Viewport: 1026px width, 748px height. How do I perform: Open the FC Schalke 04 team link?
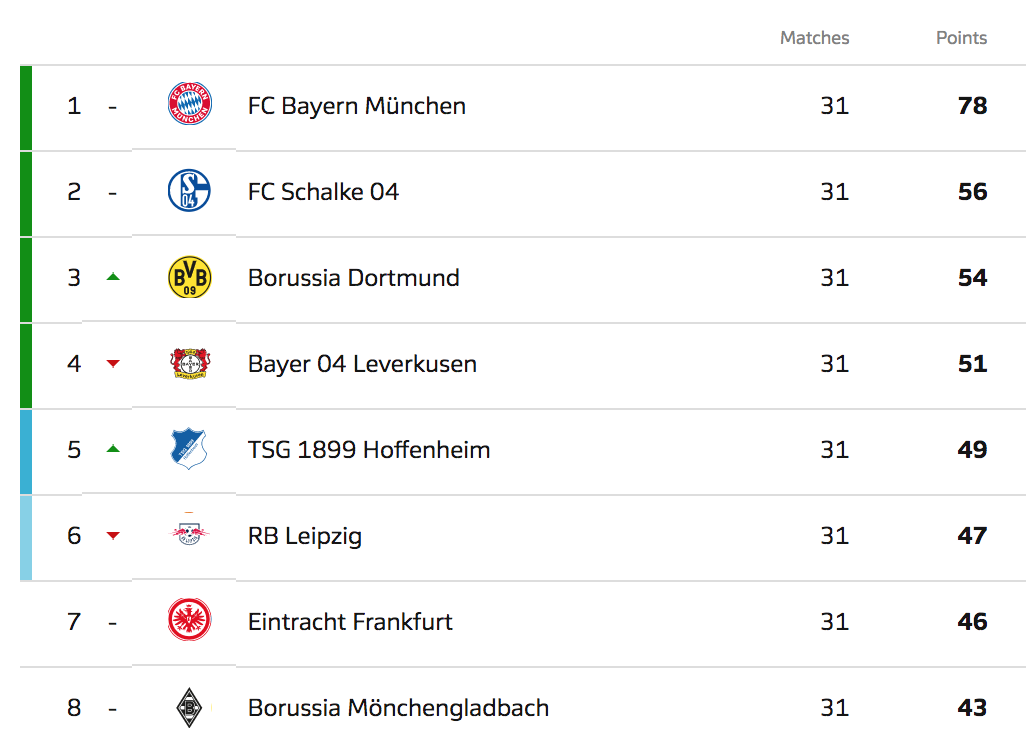(323, 192)
